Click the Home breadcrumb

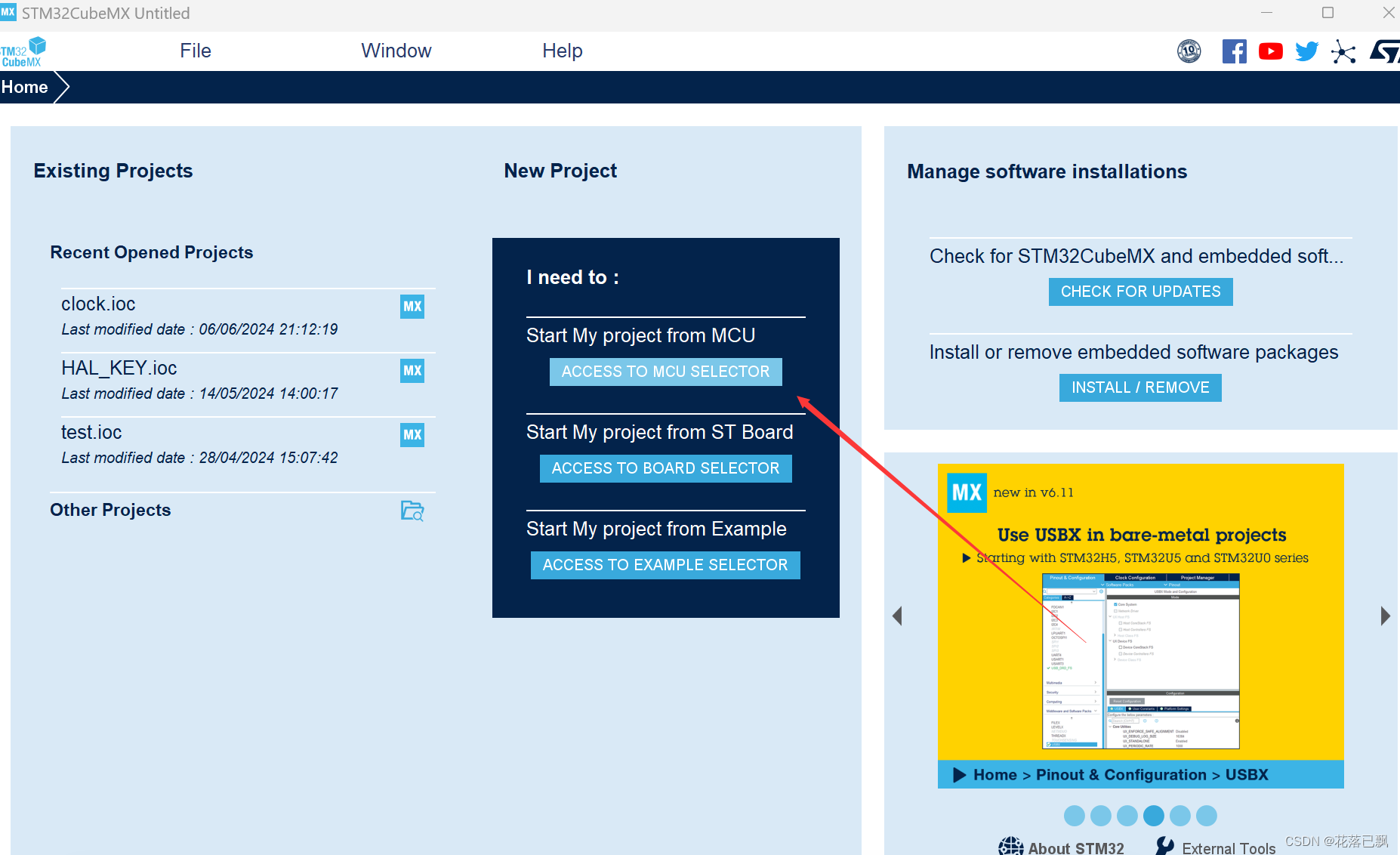click(x=25, y=87)
